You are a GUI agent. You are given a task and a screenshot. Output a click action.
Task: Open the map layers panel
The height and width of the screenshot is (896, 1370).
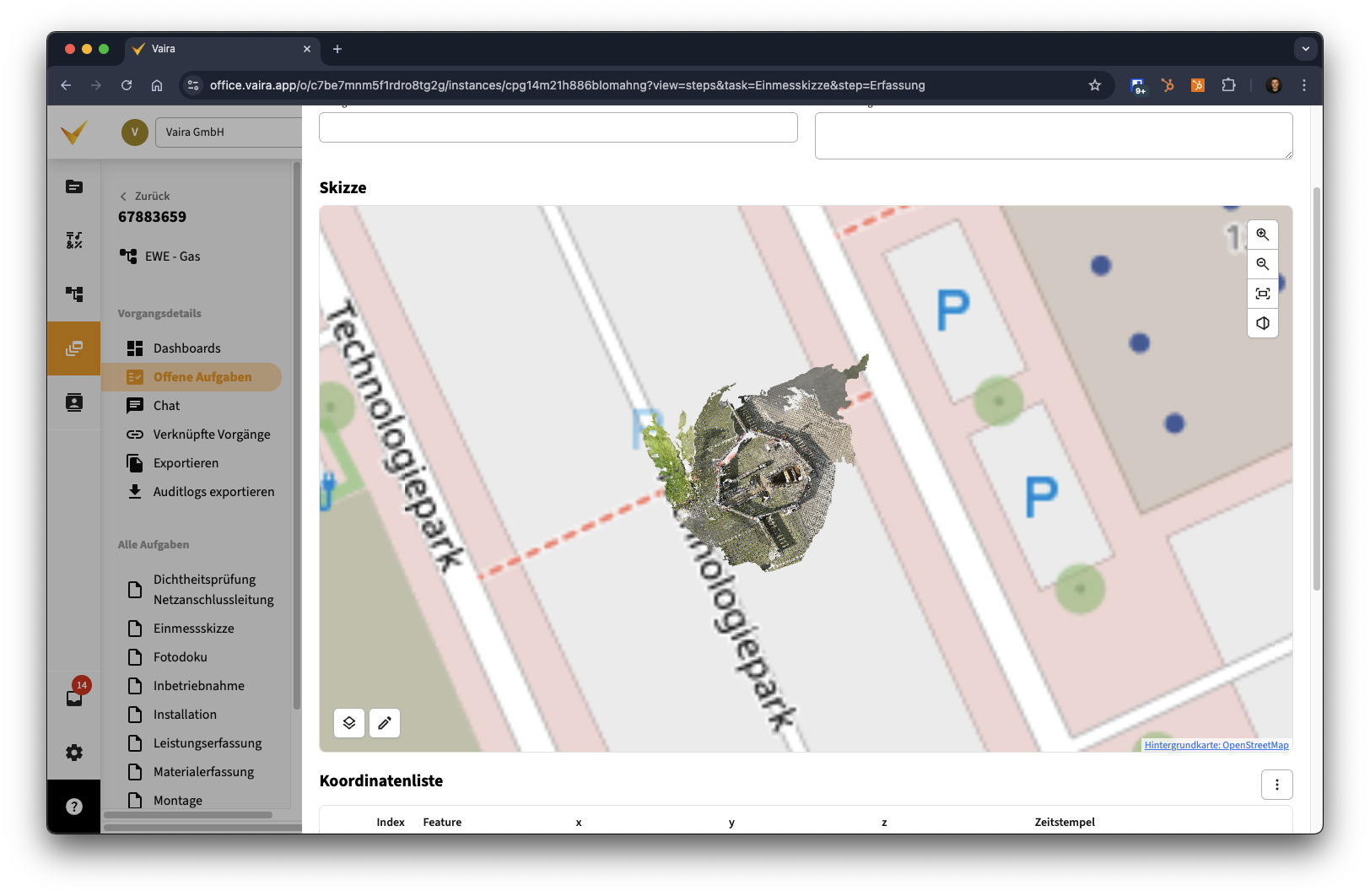tap(349, 723)
